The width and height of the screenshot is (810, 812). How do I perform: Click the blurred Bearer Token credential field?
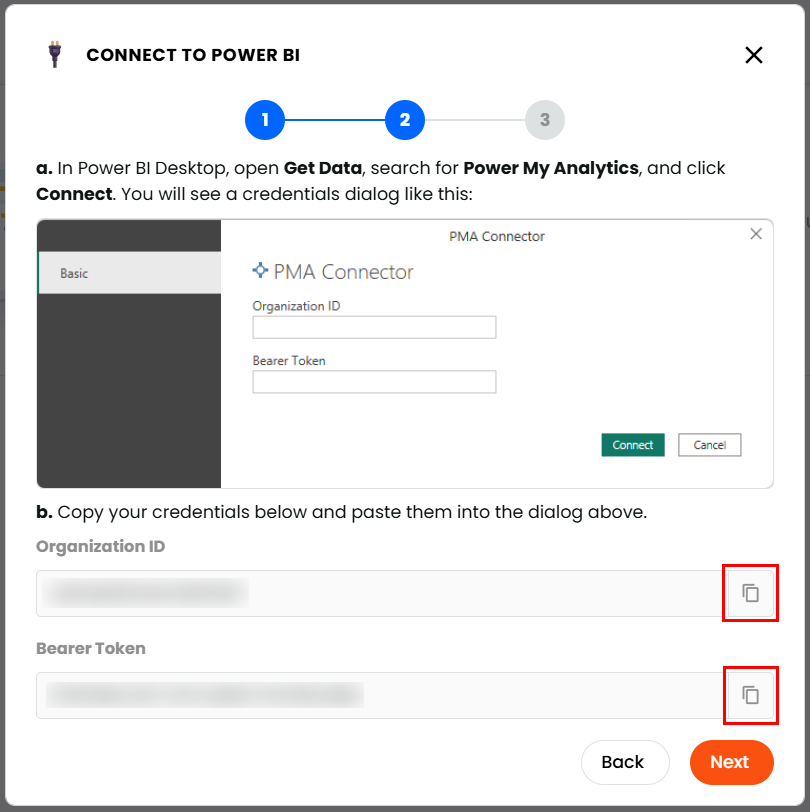pos(378,695)
